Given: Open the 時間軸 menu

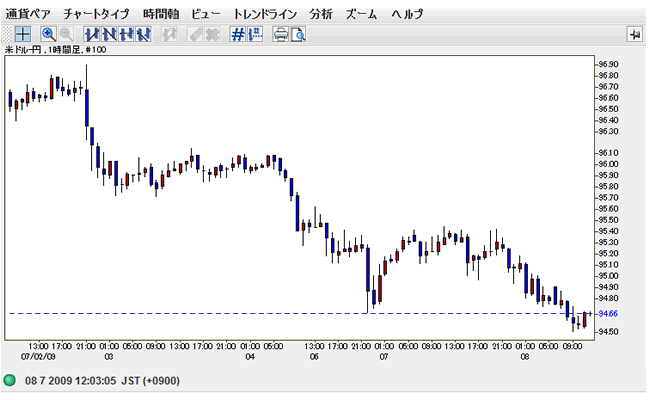Looking at the screenshot, I should coord(161,14).
